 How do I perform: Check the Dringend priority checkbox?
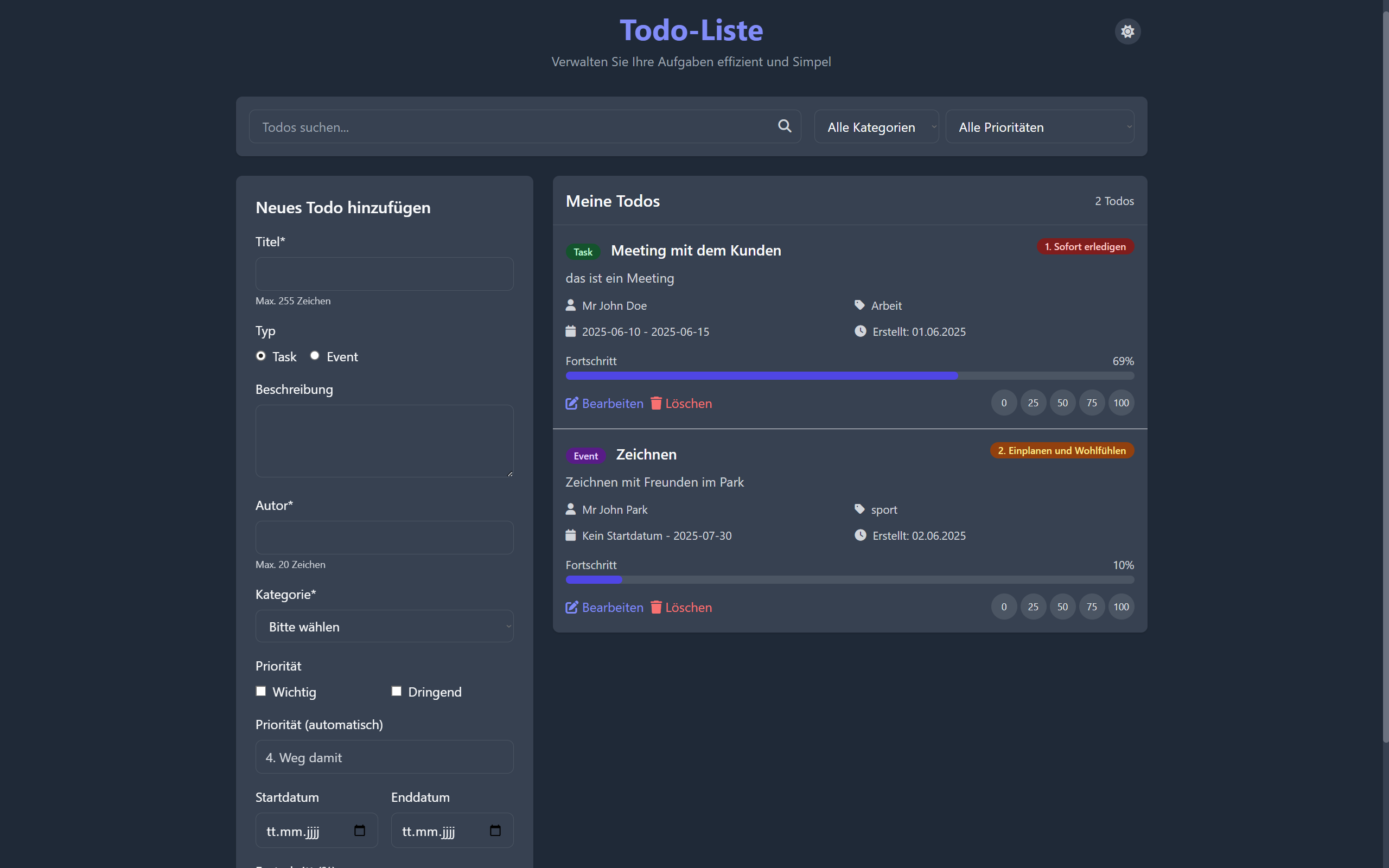pos(397,691)
